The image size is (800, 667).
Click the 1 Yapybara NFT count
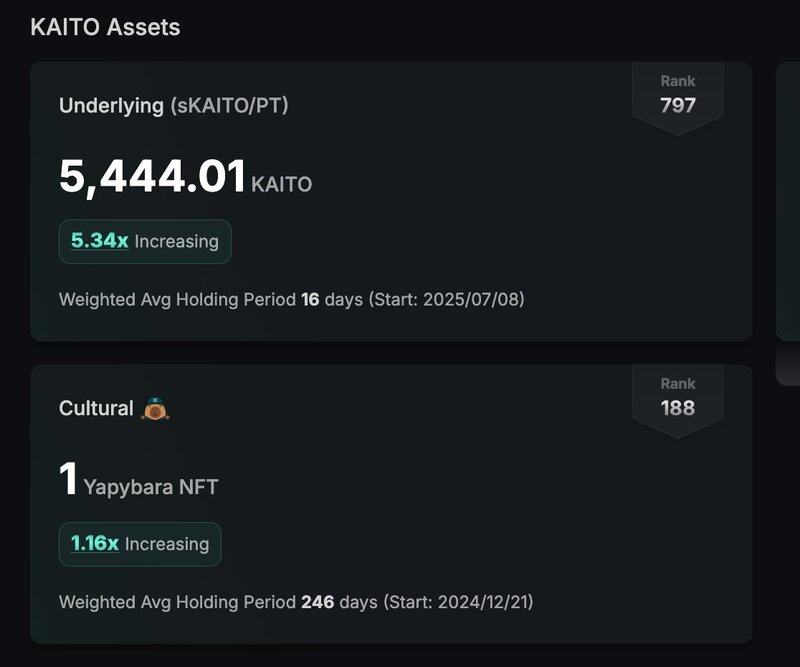pos(68,480)
